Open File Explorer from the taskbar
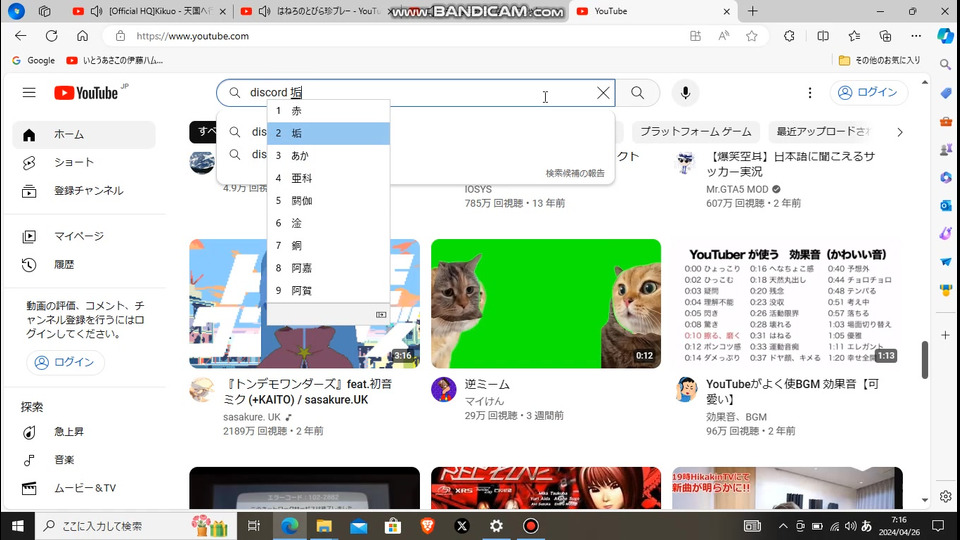 coord(324,526)
